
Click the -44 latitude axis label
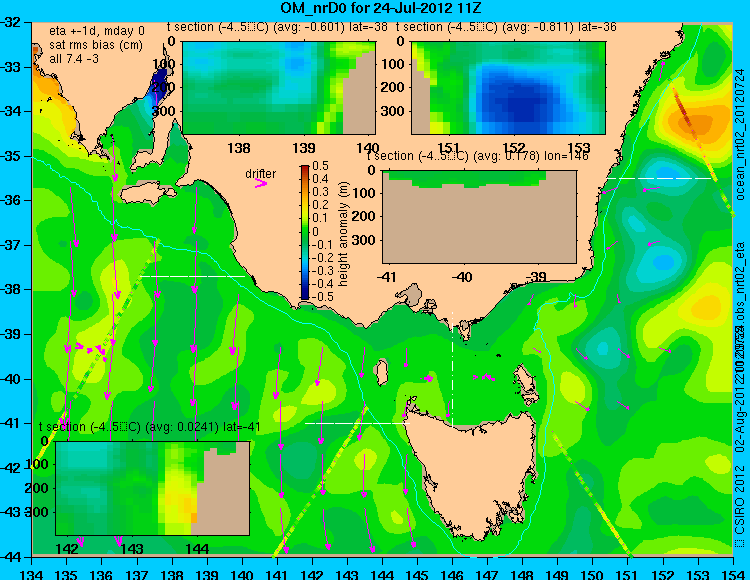[x=11, y=557]
